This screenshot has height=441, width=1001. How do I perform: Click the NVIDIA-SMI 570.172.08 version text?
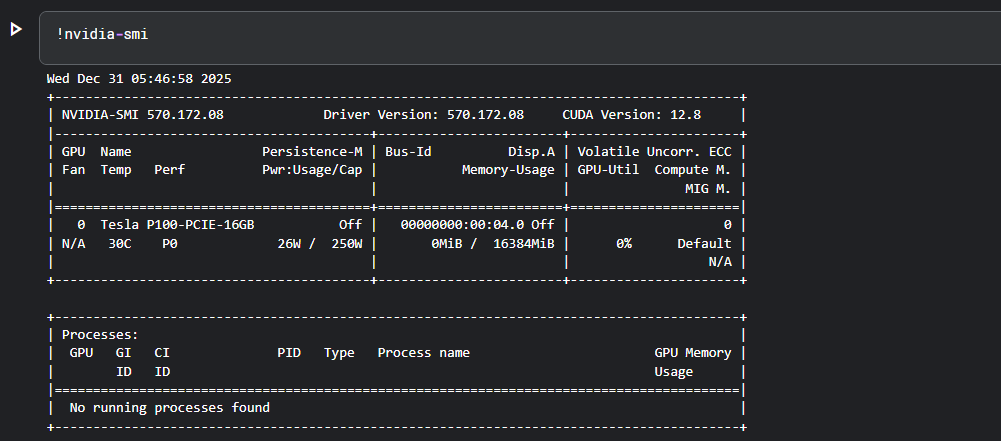point(143,115)
